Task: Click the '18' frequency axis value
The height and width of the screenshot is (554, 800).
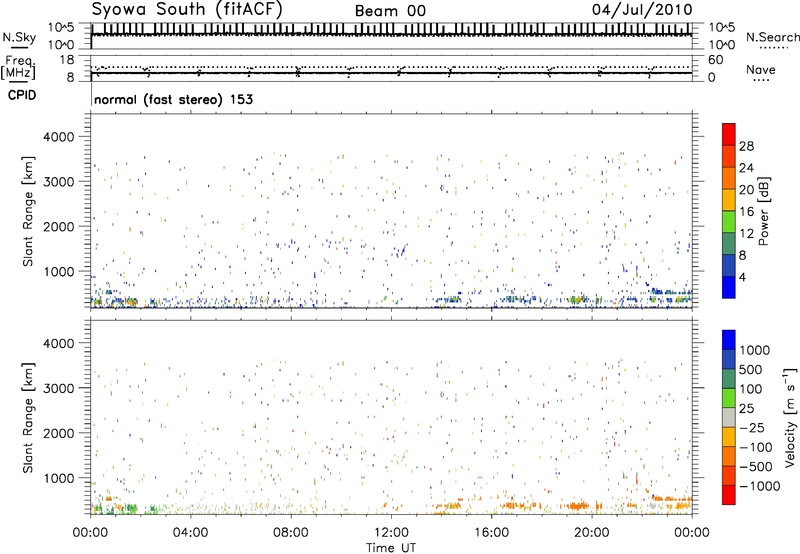Action: tap(67, 60)
